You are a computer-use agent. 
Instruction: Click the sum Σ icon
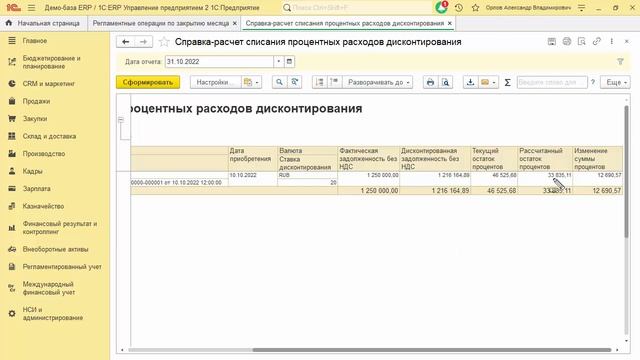click(x=507, y=82)
